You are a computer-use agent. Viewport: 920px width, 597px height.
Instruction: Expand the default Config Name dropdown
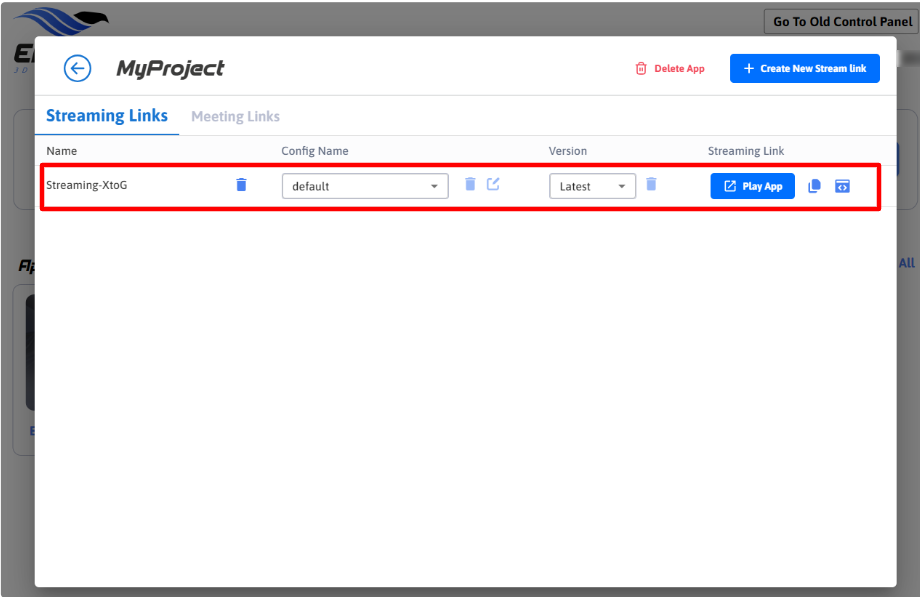[365, 186]
